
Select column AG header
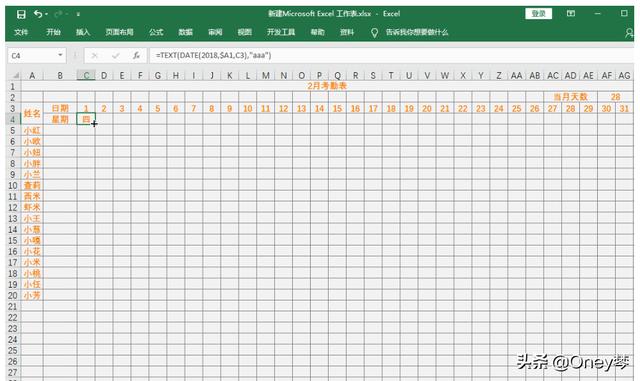624,76
